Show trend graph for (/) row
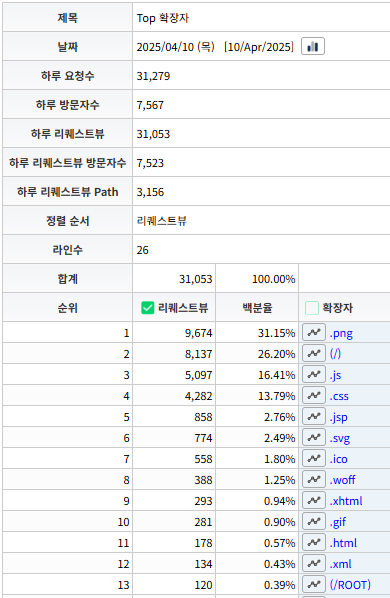This screenshot has height=598, width=390. (314, 354)
